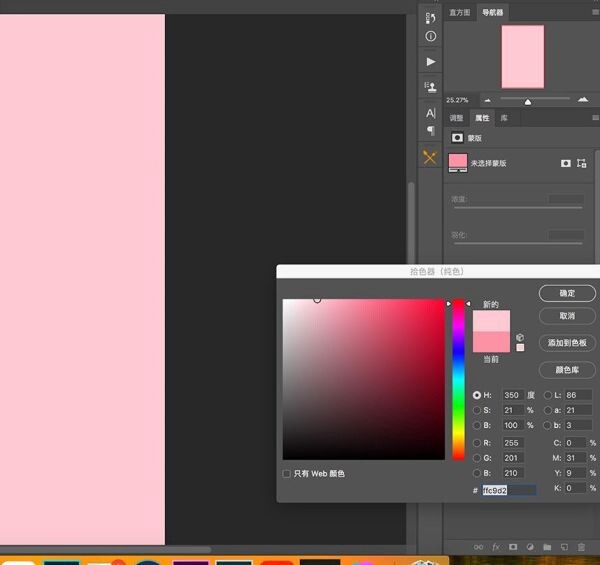Open the Character panel icon

pyautogui.click(x=430, y=113)
